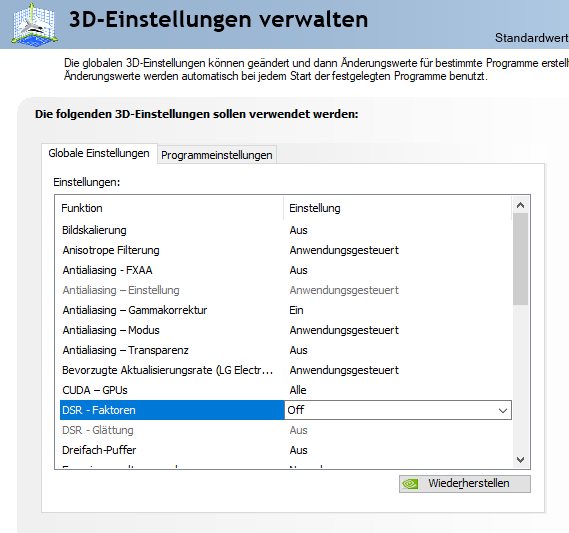Click the scrollbar up arrow in settings list
The height and width of the screenshot is (533, 569).
(x=520, y=205)
